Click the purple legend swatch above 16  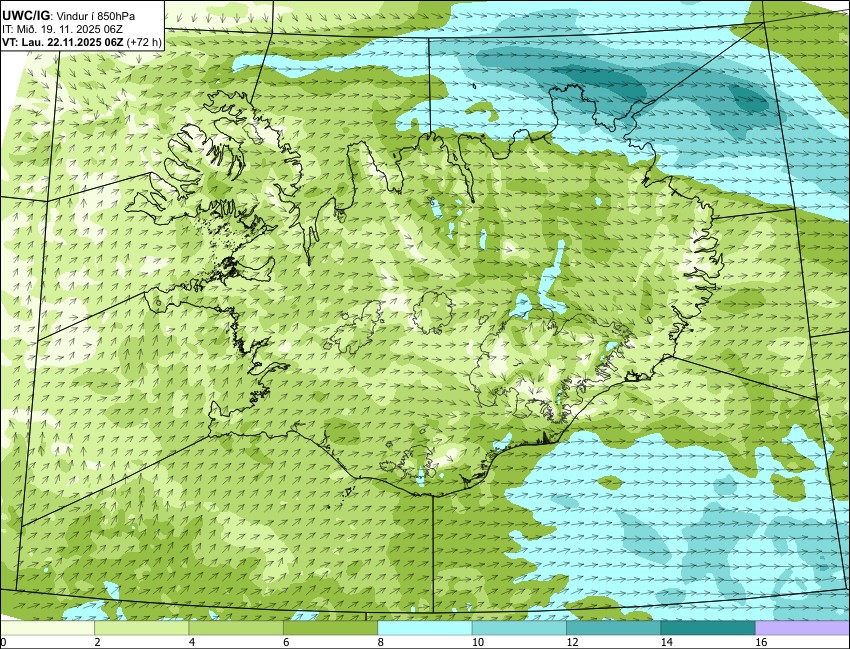pos(802,628)
